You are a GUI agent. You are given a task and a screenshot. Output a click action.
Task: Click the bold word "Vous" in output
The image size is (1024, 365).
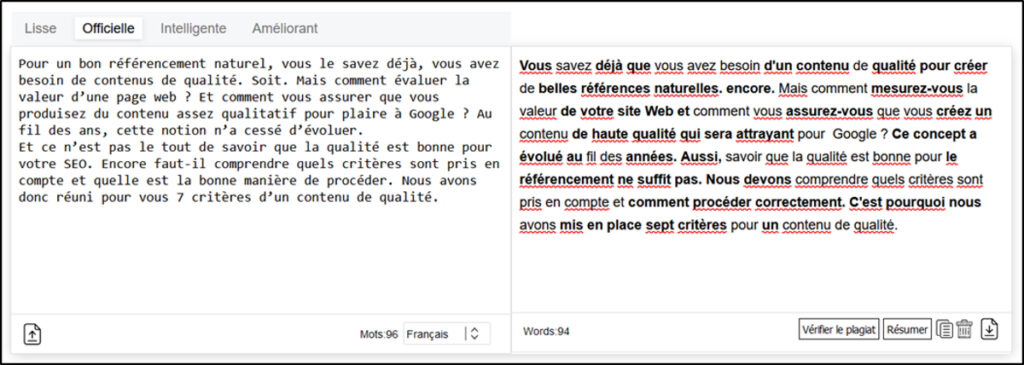[x=536, y=65]
